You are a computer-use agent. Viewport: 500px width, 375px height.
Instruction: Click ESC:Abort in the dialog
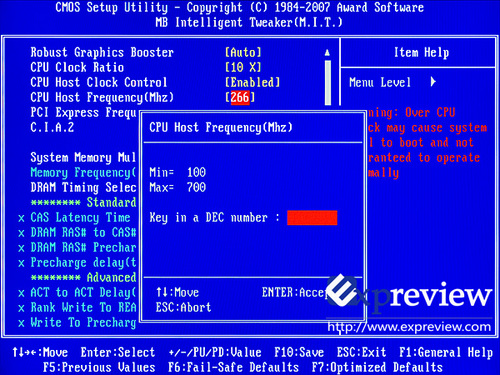pos(184,308)
